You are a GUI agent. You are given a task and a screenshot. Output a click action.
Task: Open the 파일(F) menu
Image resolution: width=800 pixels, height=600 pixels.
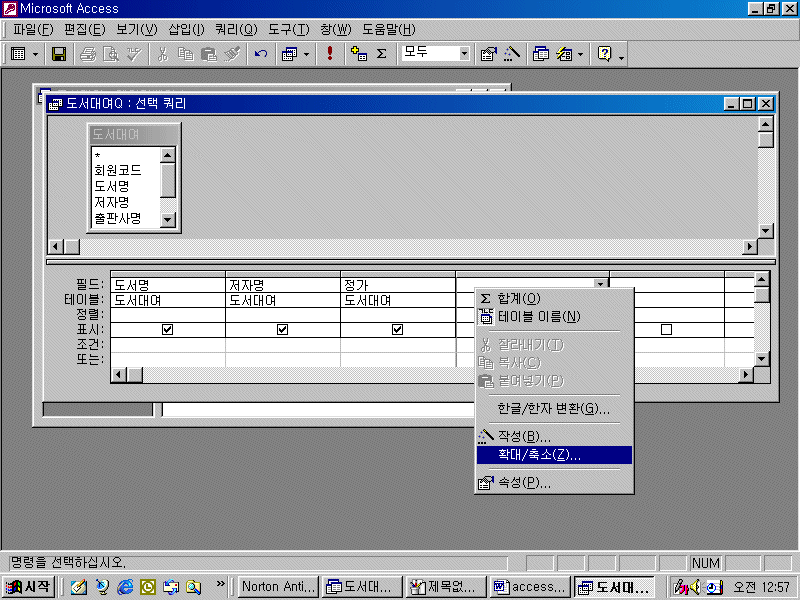(33, 30)
